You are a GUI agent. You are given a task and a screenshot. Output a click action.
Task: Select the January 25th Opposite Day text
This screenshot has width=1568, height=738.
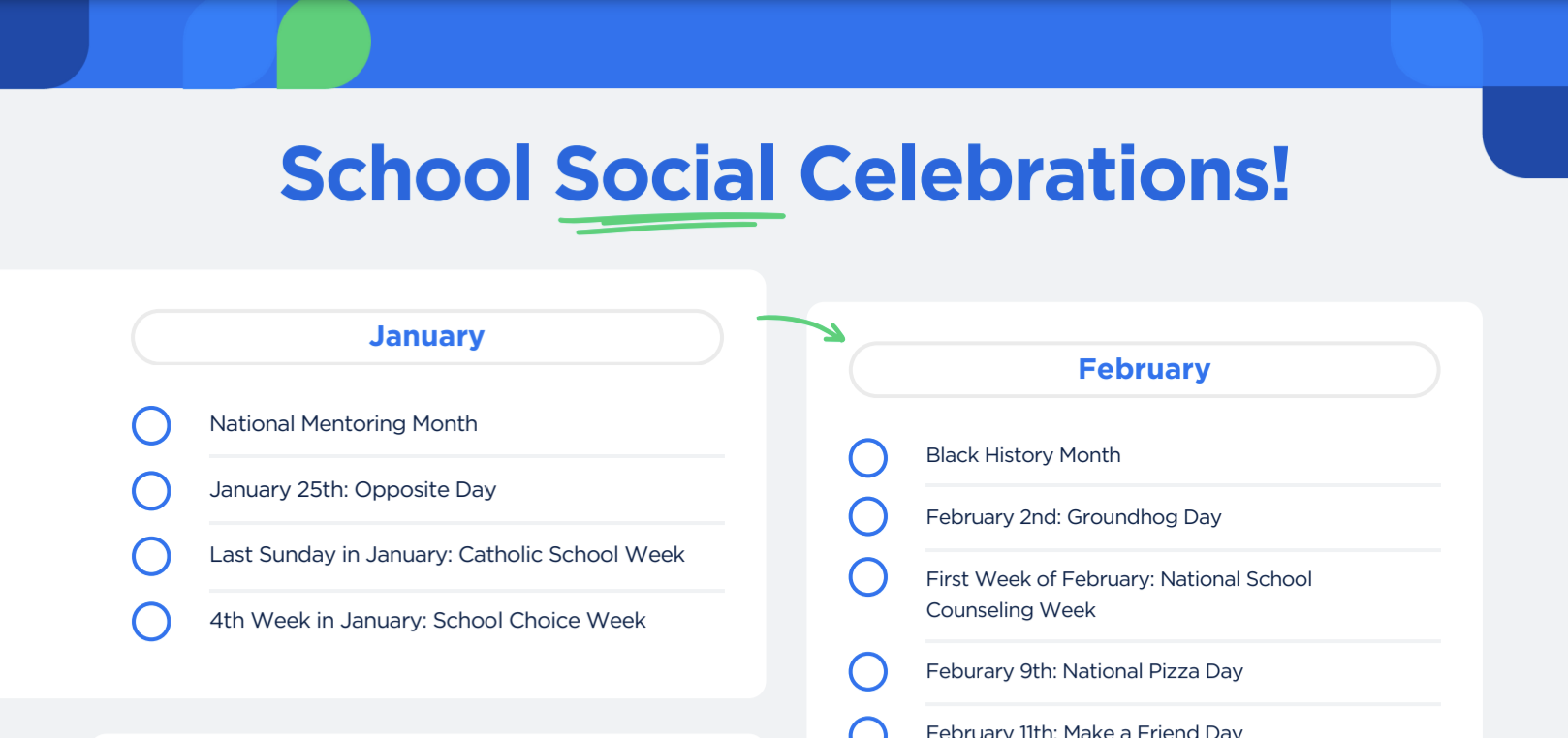353,490
